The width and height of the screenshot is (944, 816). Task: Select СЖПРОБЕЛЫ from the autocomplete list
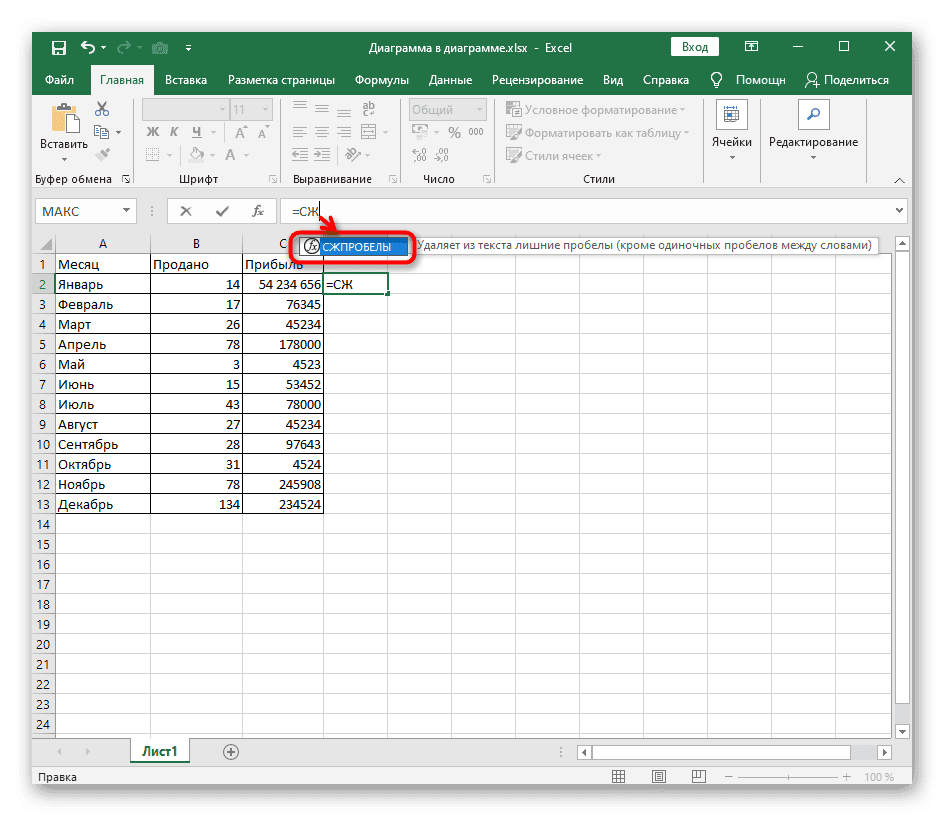pos(356,246)
